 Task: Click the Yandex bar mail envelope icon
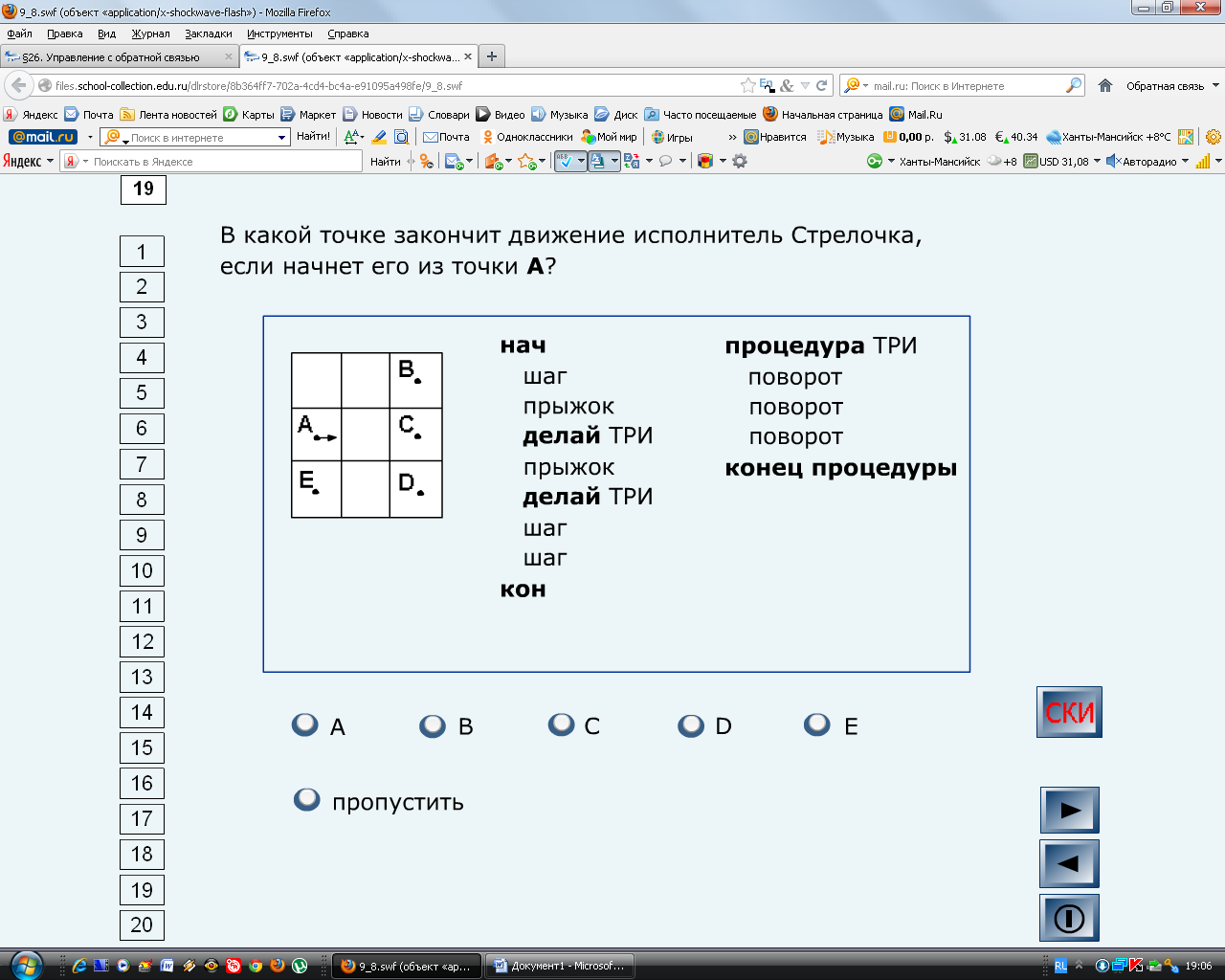pyautogui.click(x=455, y=162)
